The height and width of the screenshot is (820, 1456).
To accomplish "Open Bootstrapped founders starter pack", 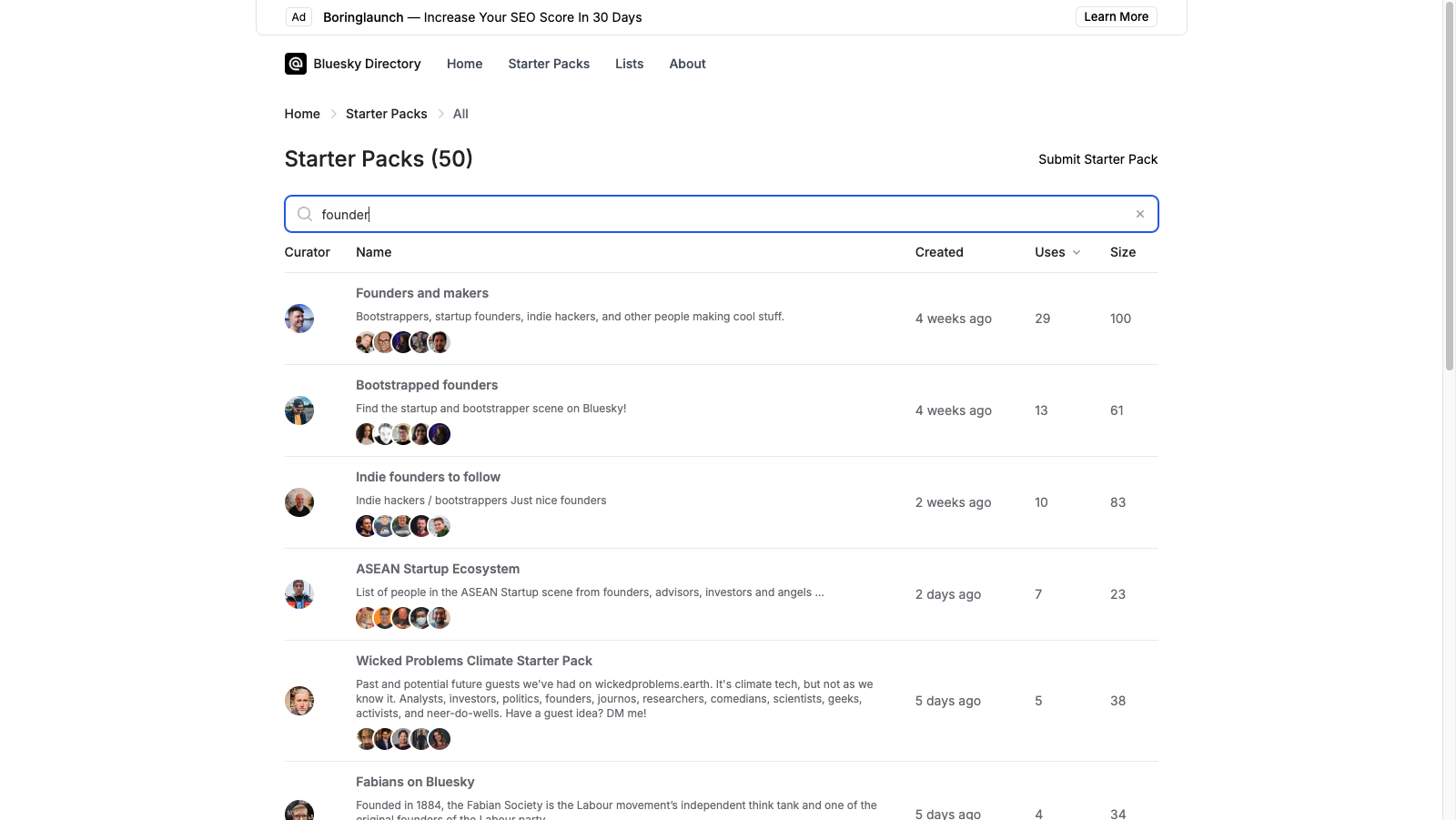I will [427, 385].
